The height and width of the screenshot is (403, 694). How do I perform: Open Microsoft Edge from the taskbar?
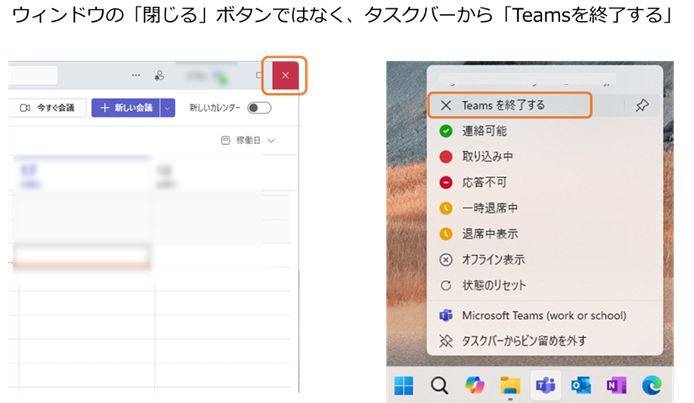tap(652, 386)
